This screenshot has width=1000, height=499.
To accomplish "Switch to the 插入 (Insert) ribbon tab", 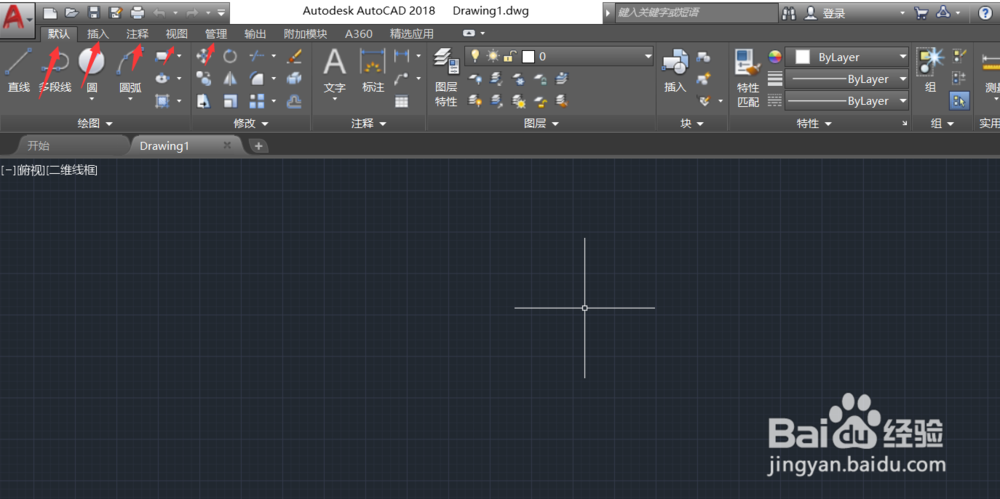I will 98,34.
